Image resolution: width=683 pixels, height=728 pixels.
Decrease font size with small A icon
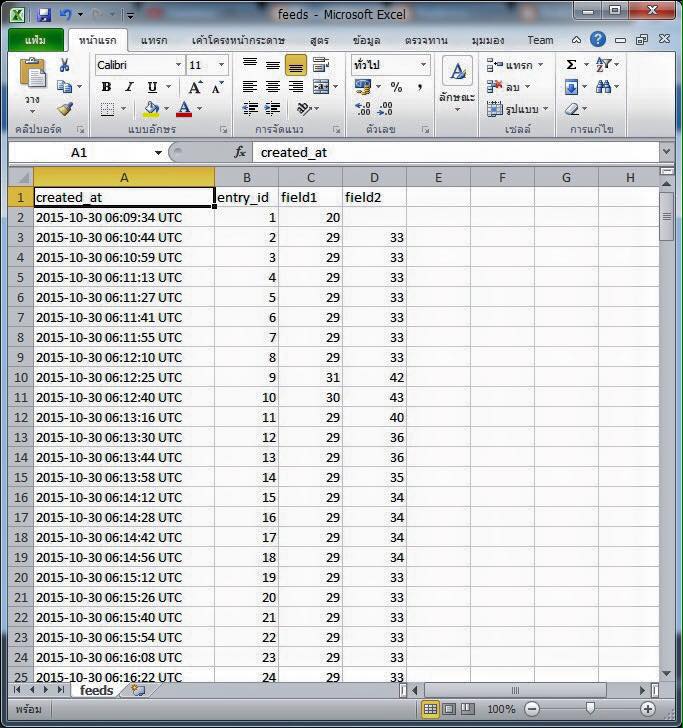(x=217, y=87)
